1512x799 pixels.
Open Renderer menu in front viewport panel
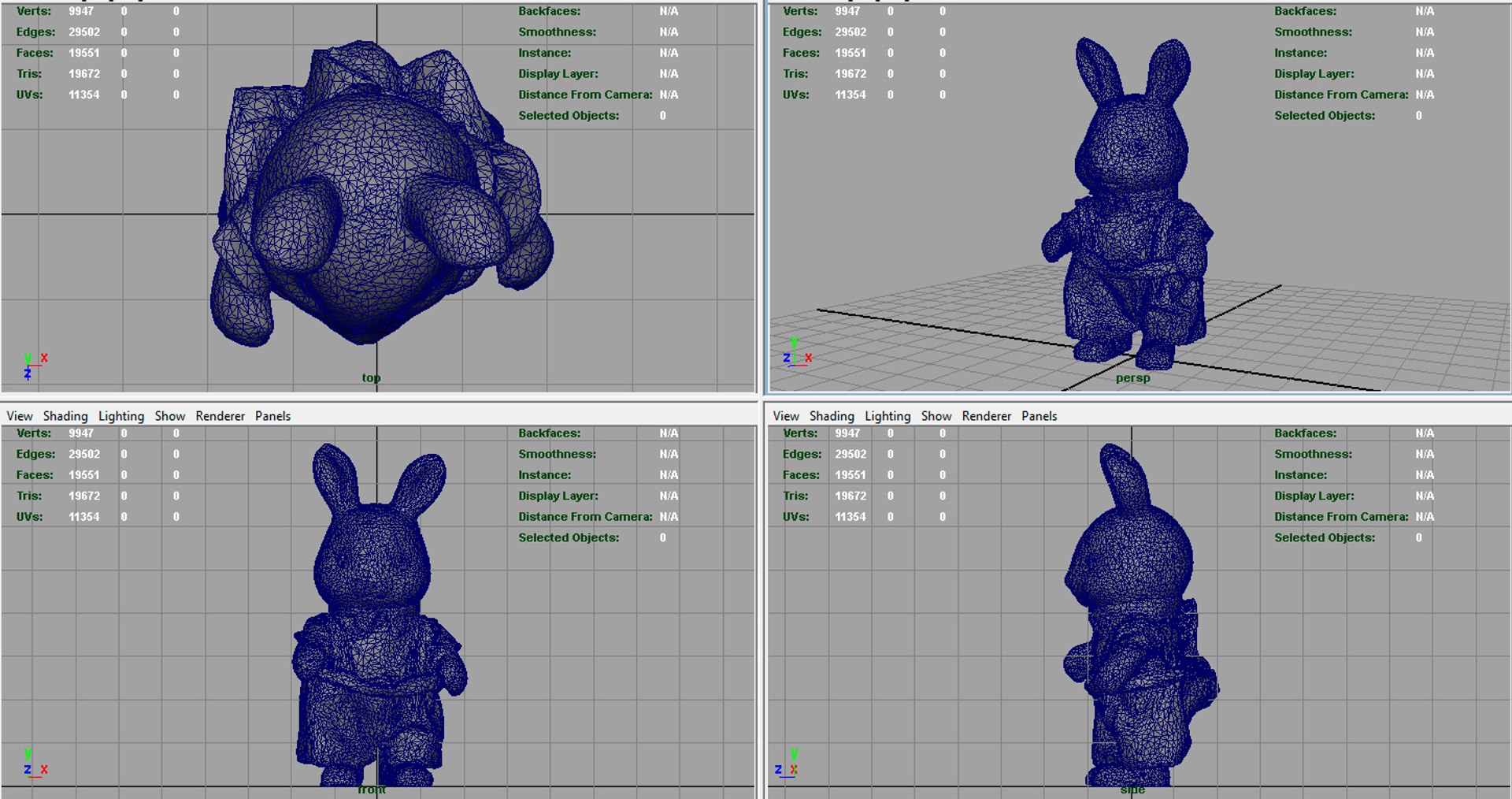pos(220,416)
